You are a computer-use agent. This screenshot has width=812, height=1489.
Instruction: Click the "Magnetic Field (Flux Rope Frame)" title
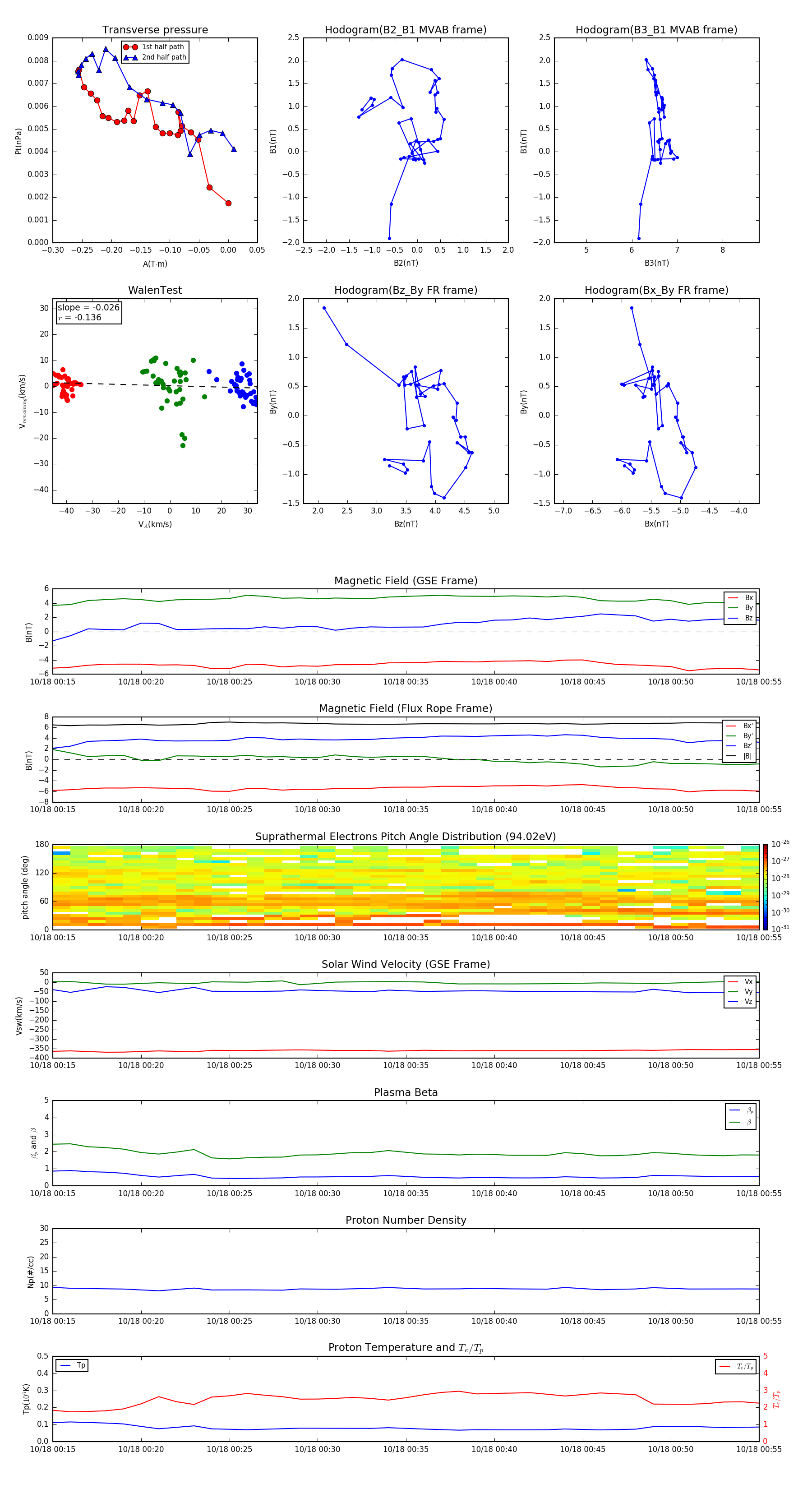point(406,709)
